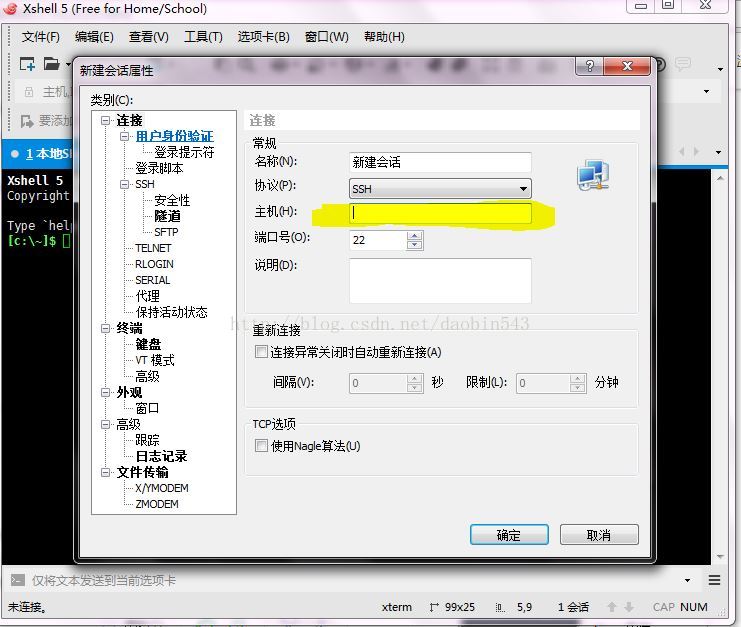Select 隧道 under SSH
Image resolution: width=741 pixels, height=627 pixels.
167,216
